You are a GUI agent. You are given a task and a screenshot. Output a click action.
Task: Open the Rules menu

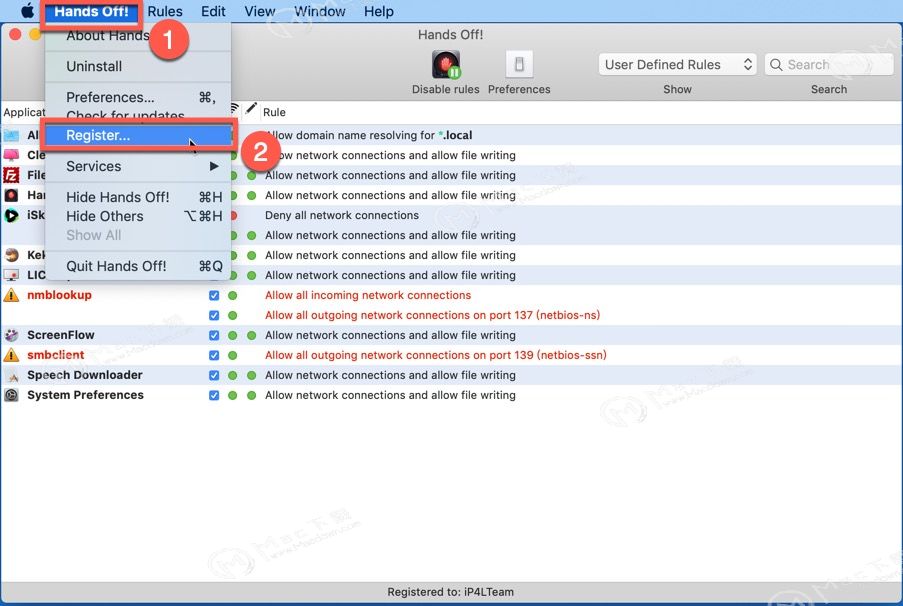tap(165, 12)
